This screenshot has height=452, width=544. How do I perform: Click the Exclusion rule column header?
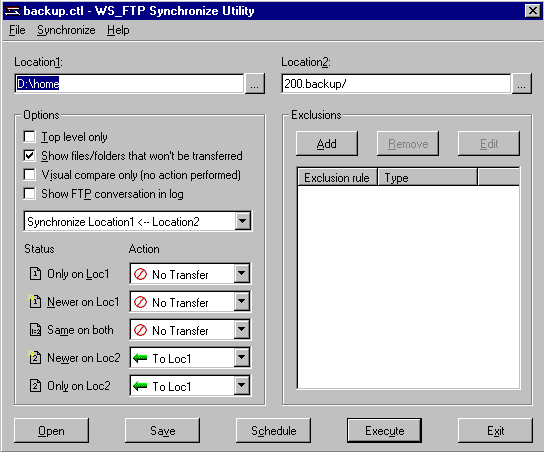(337, 178)
